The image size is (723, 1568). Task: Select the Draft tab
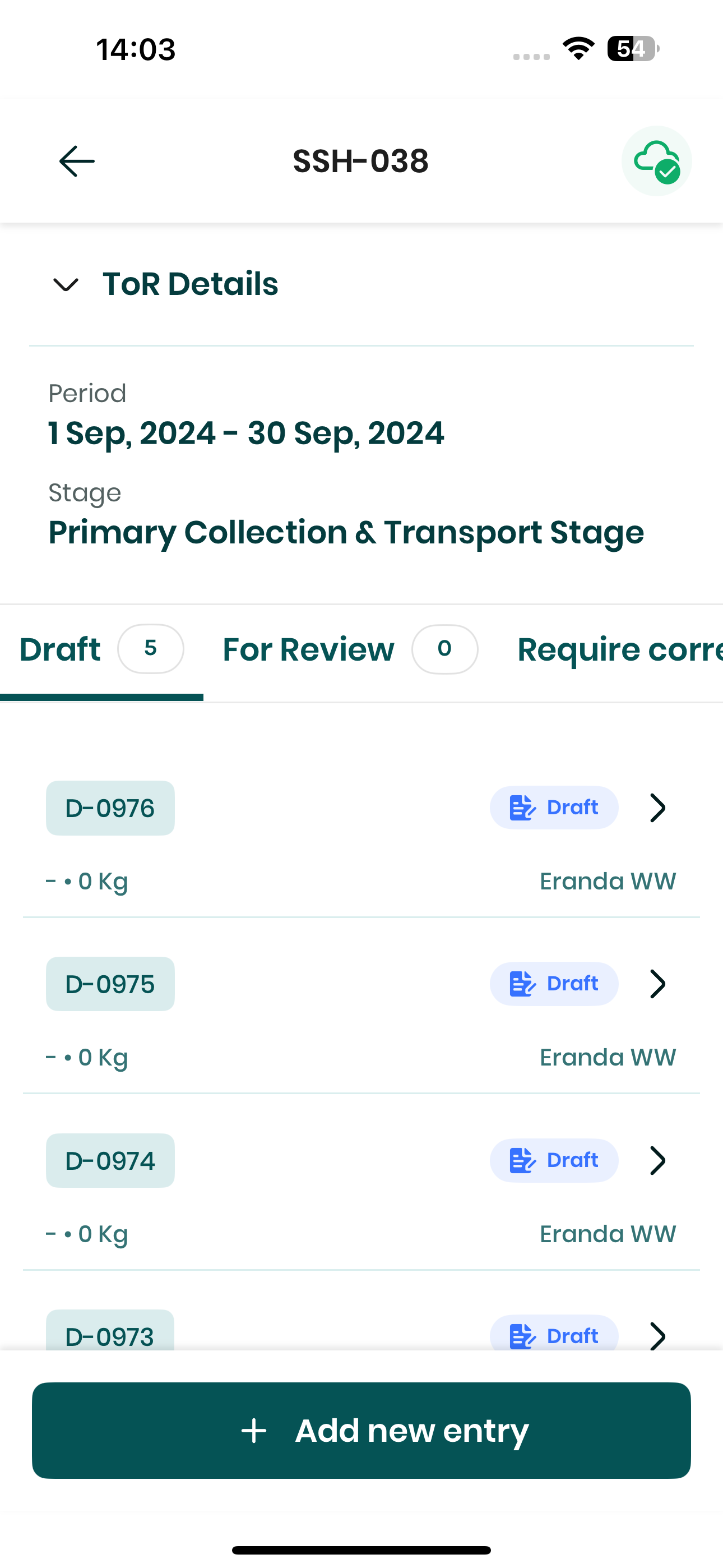[101, 649]
